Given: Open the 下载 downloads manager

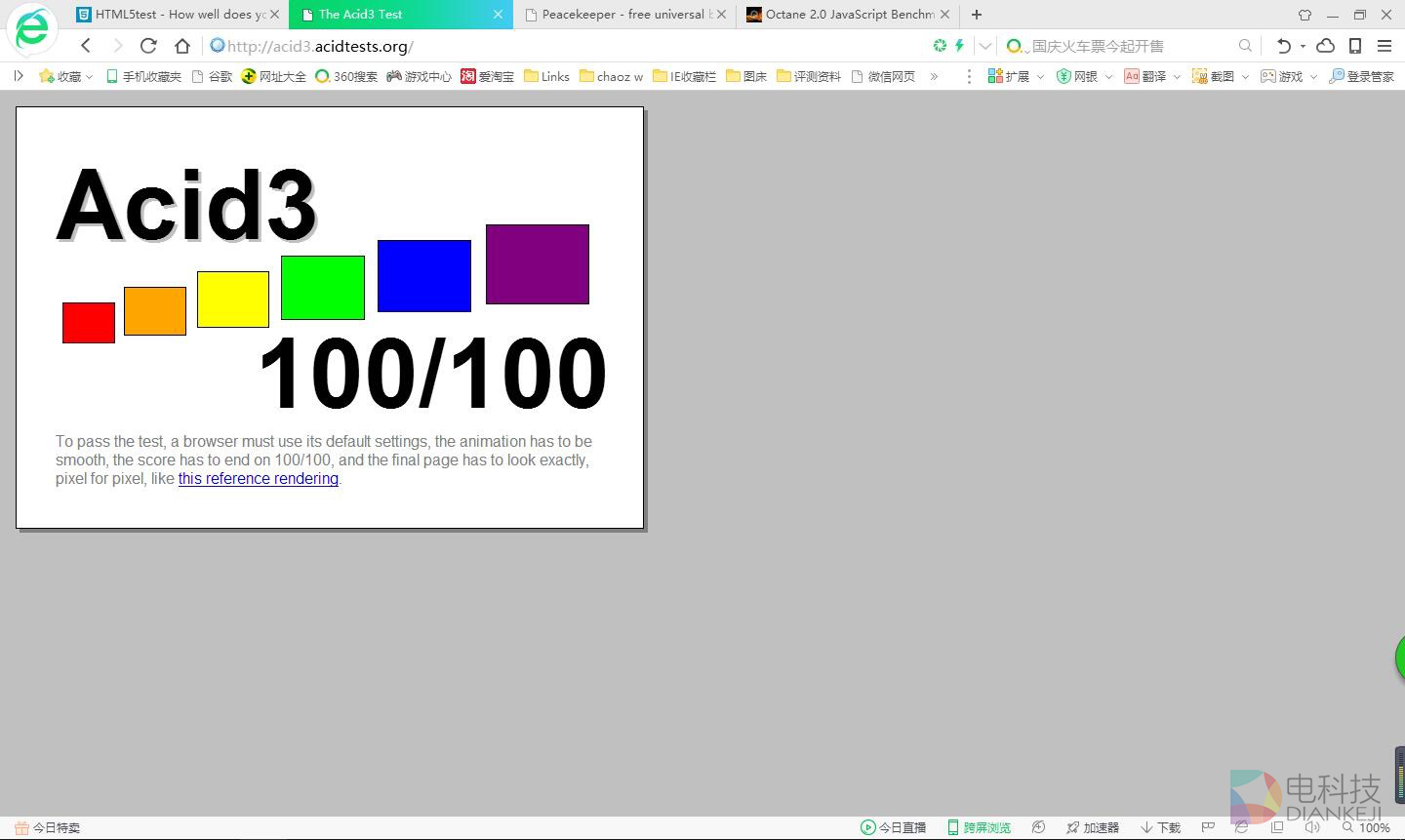Looking at the screenshot, I should (x=1161, y=827).
